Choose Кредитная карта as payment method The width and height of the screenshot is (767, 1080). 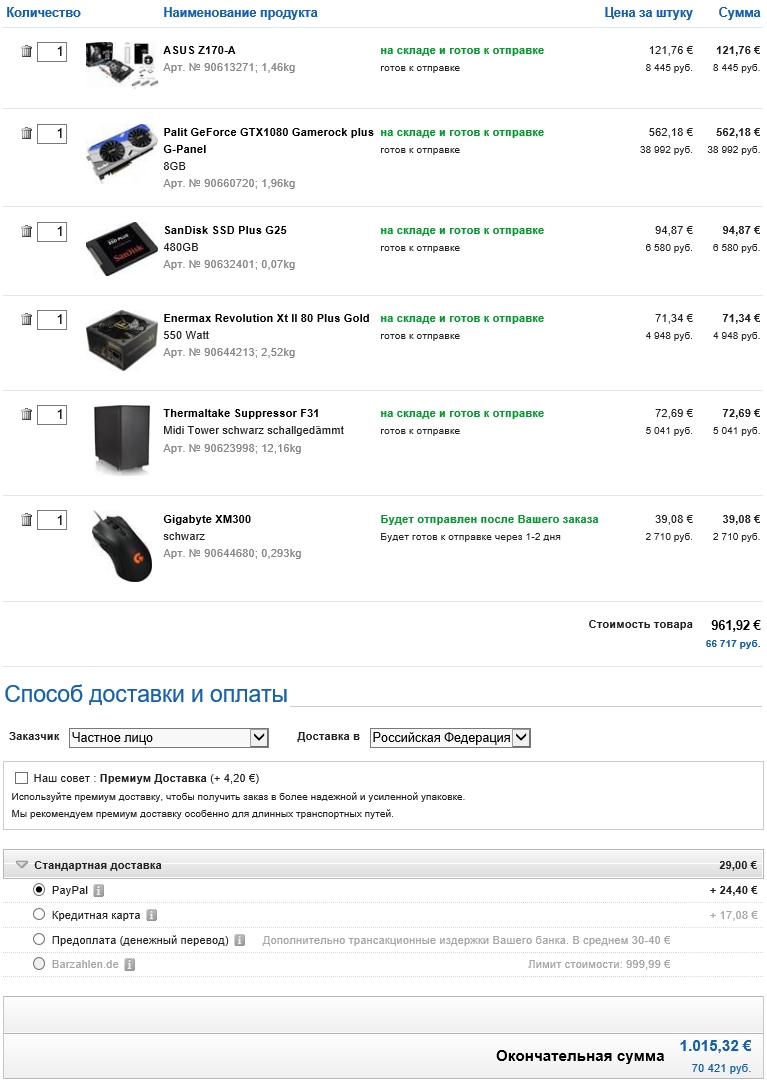pyautogui.click(x=39, y=914)
